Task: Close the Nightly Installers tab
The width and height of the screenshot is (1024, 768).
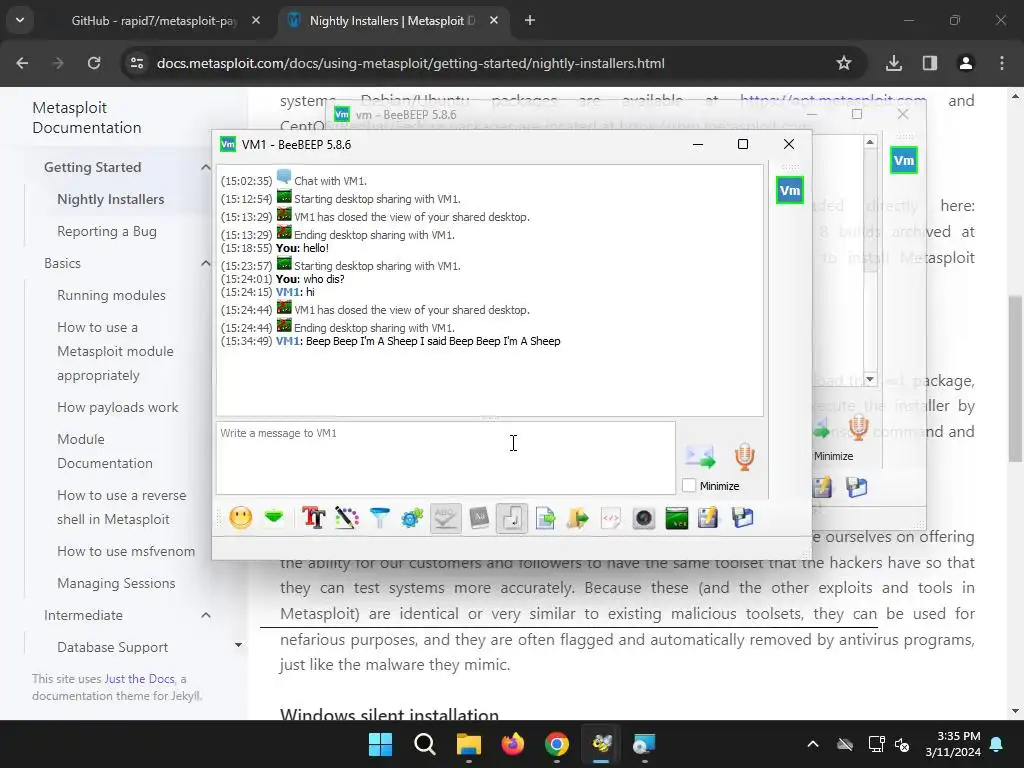Action: [494, 21]
